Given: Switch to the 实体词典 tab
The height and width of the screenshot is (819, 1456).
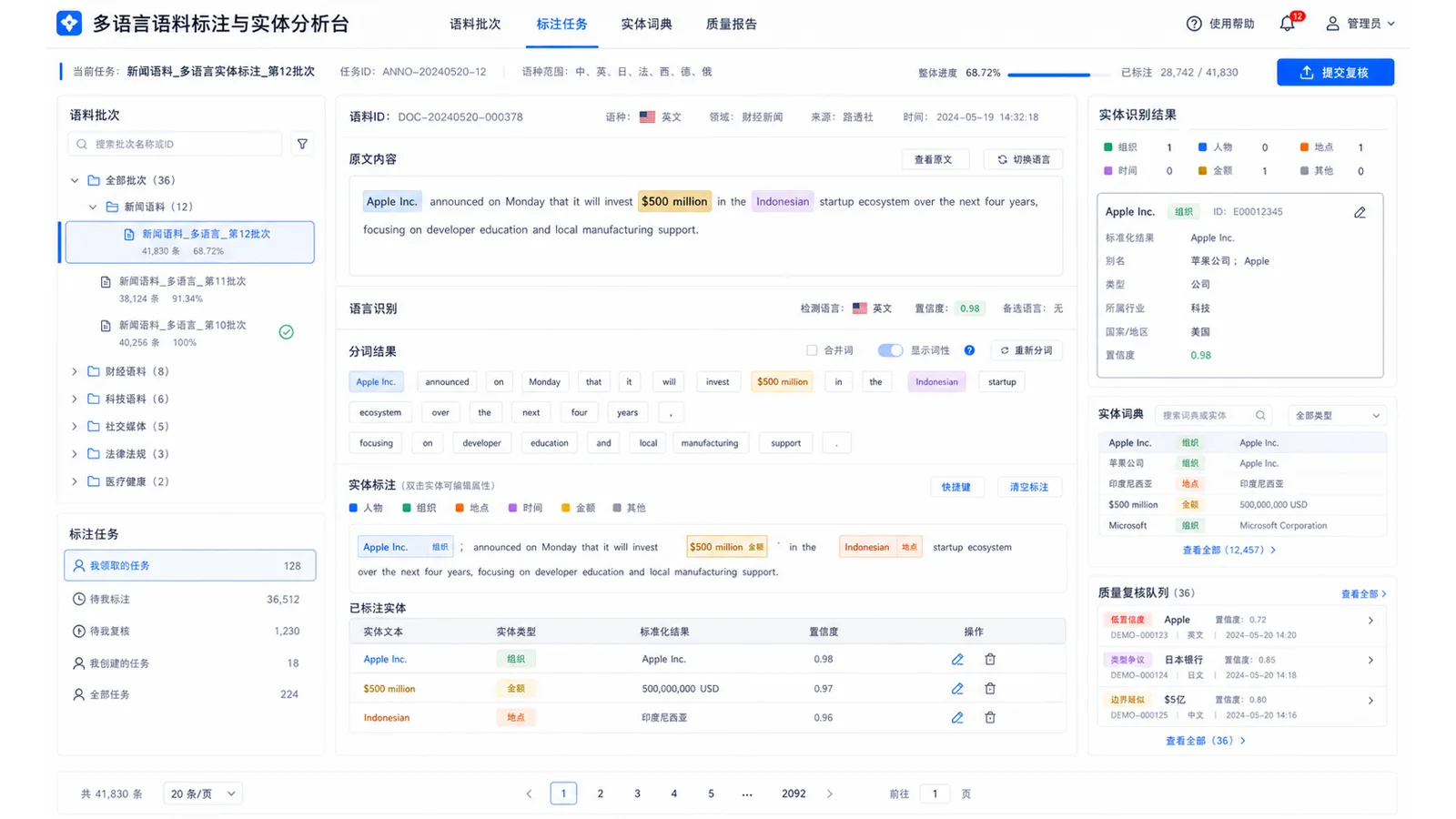Looking at the screenshot, I should click(646, 25).
